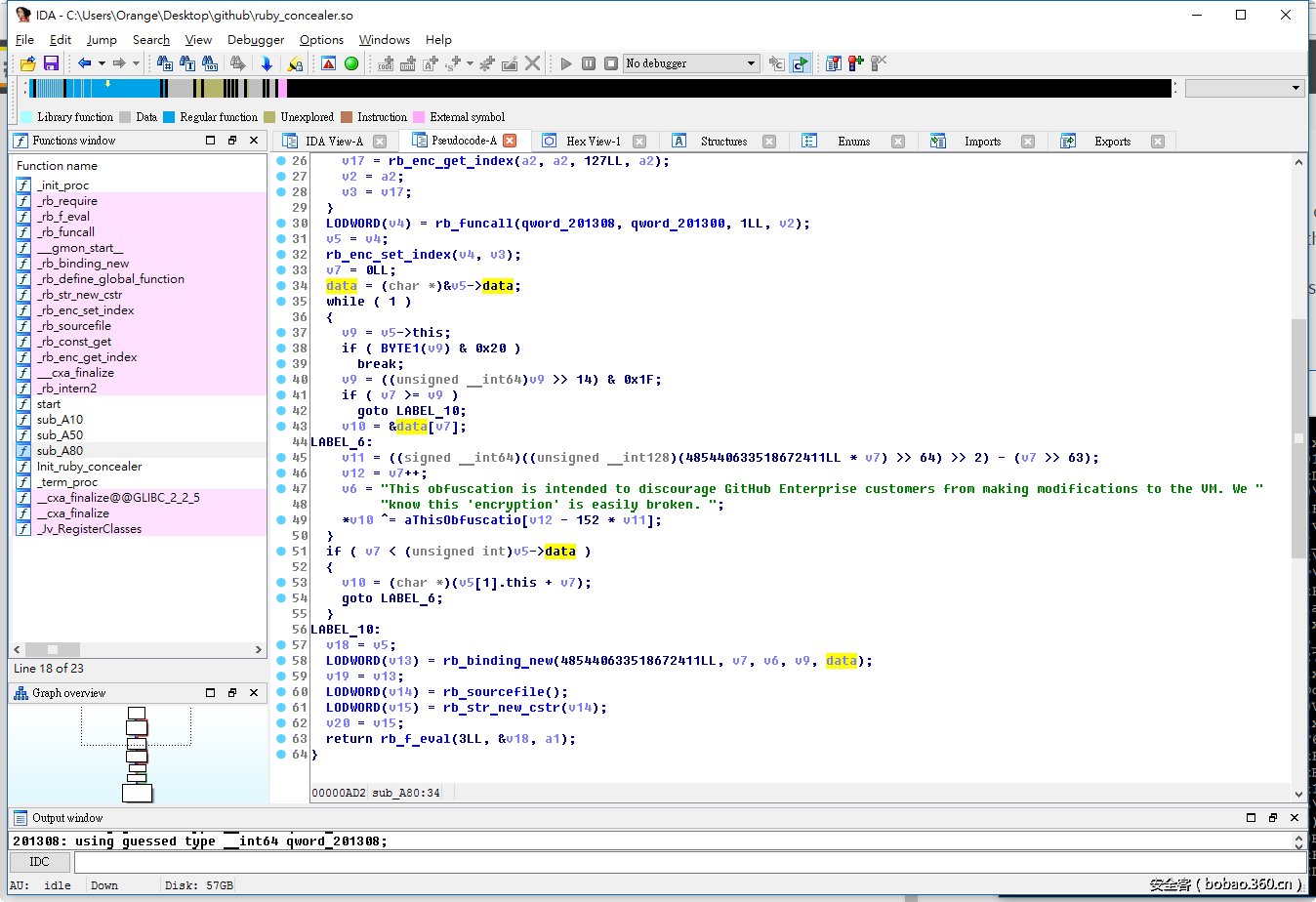Delete a breakpoint via toolbar icon
1316x902 pixels.
click(x=877, y=63)
